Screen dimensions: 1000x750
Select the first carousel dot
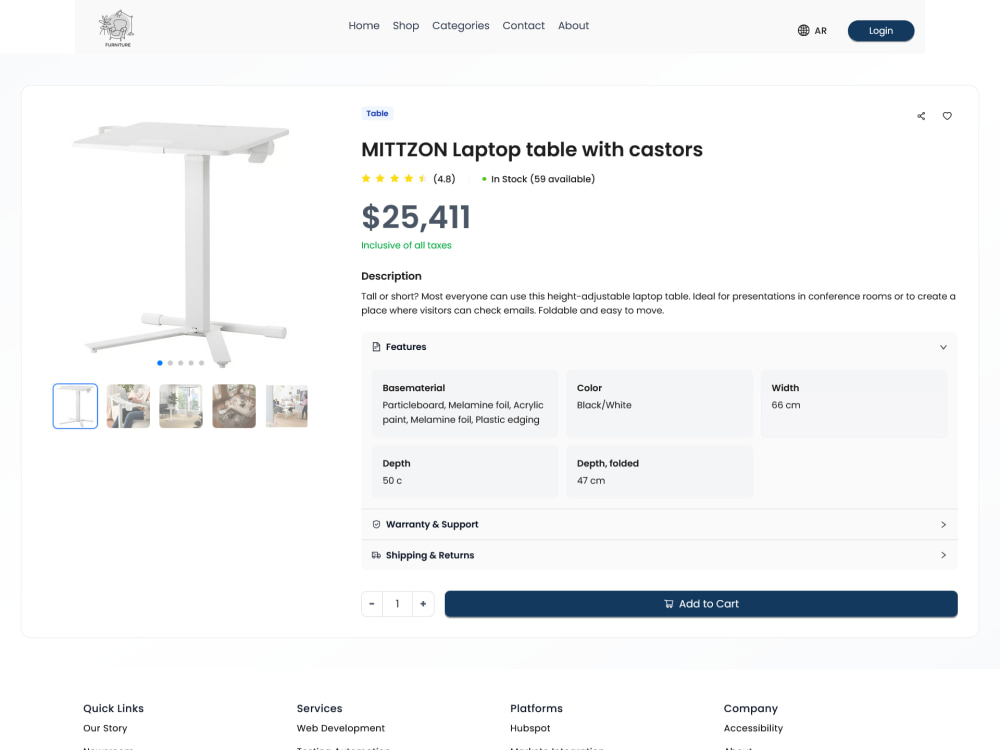click(159, 363)
